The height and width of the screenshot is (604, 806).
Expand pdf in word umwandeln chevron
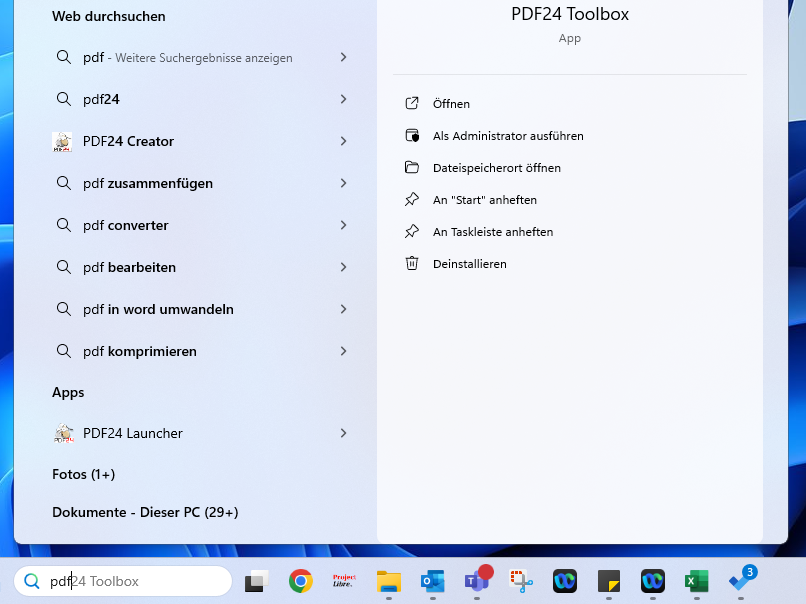(x=343, y=309)
